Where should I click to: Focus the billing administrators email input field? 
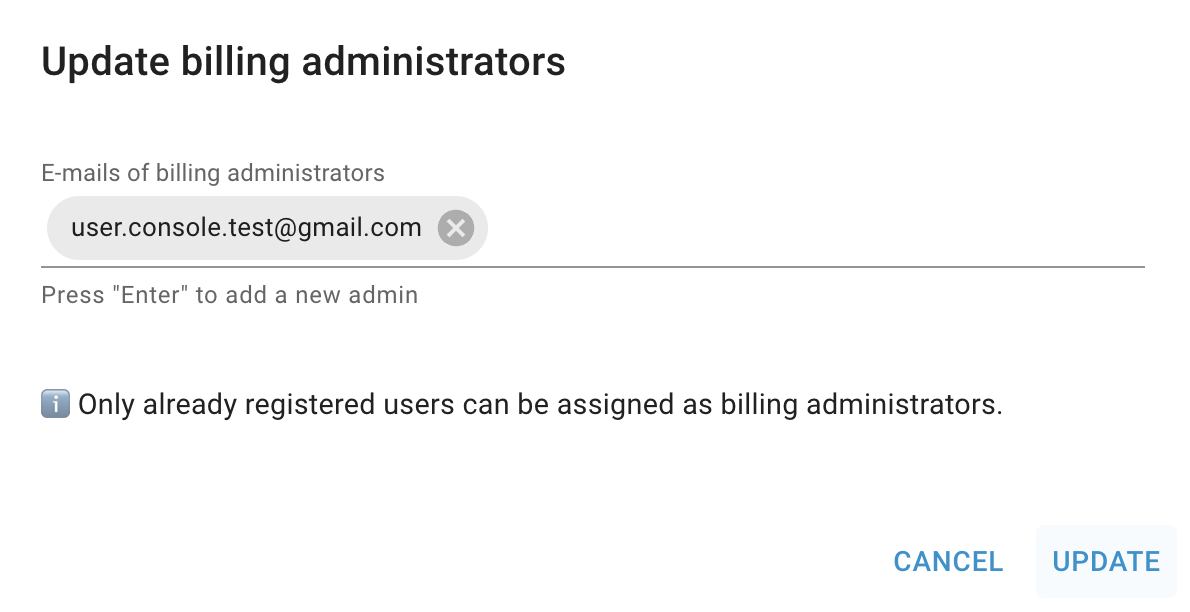[x=800, y=229]
